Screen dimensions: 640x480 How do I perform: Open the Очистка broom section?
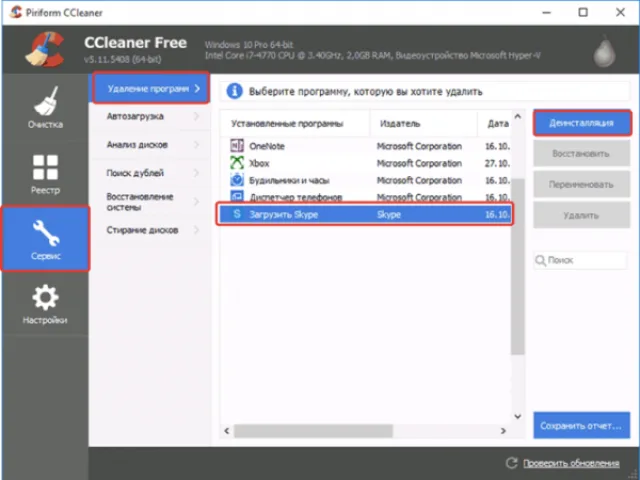pyautogui.click(x=45, y=108)
